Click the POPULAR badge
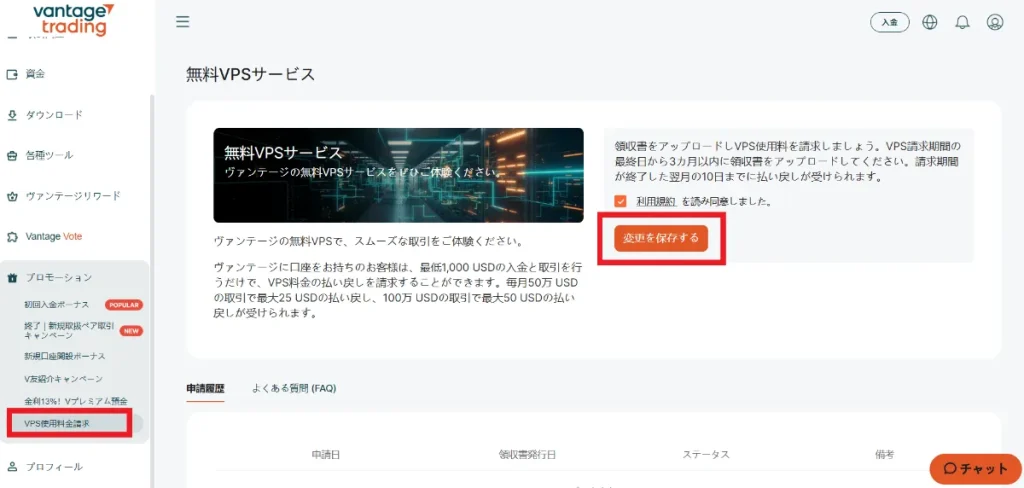The image size is (1024, 488). click(124, 305)
